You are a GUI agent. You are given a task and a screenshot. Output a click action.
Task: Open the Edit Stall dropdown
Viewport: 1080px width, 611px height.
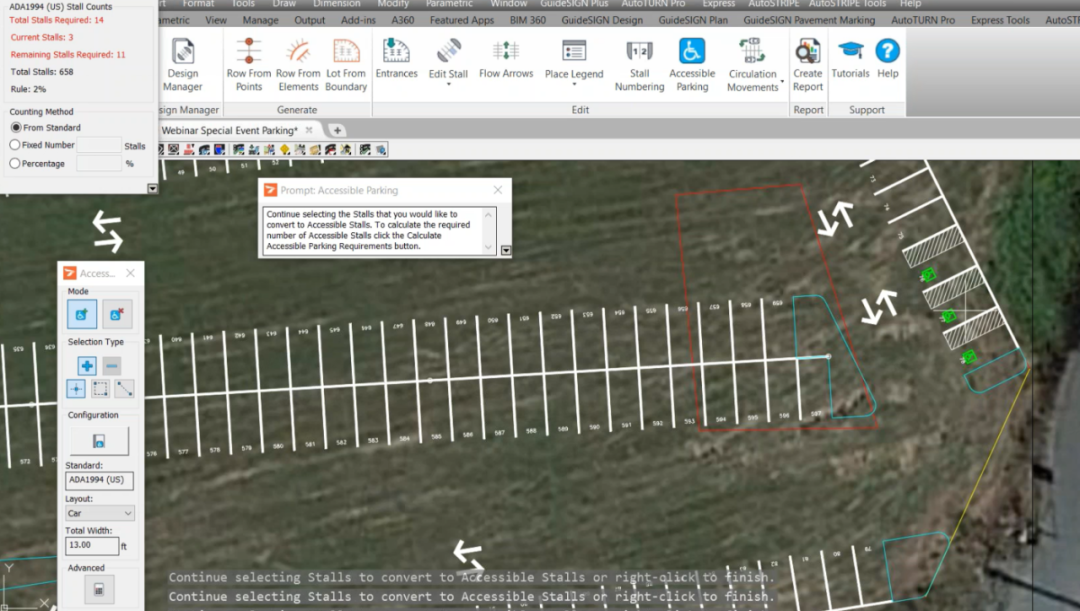[448, 84]
